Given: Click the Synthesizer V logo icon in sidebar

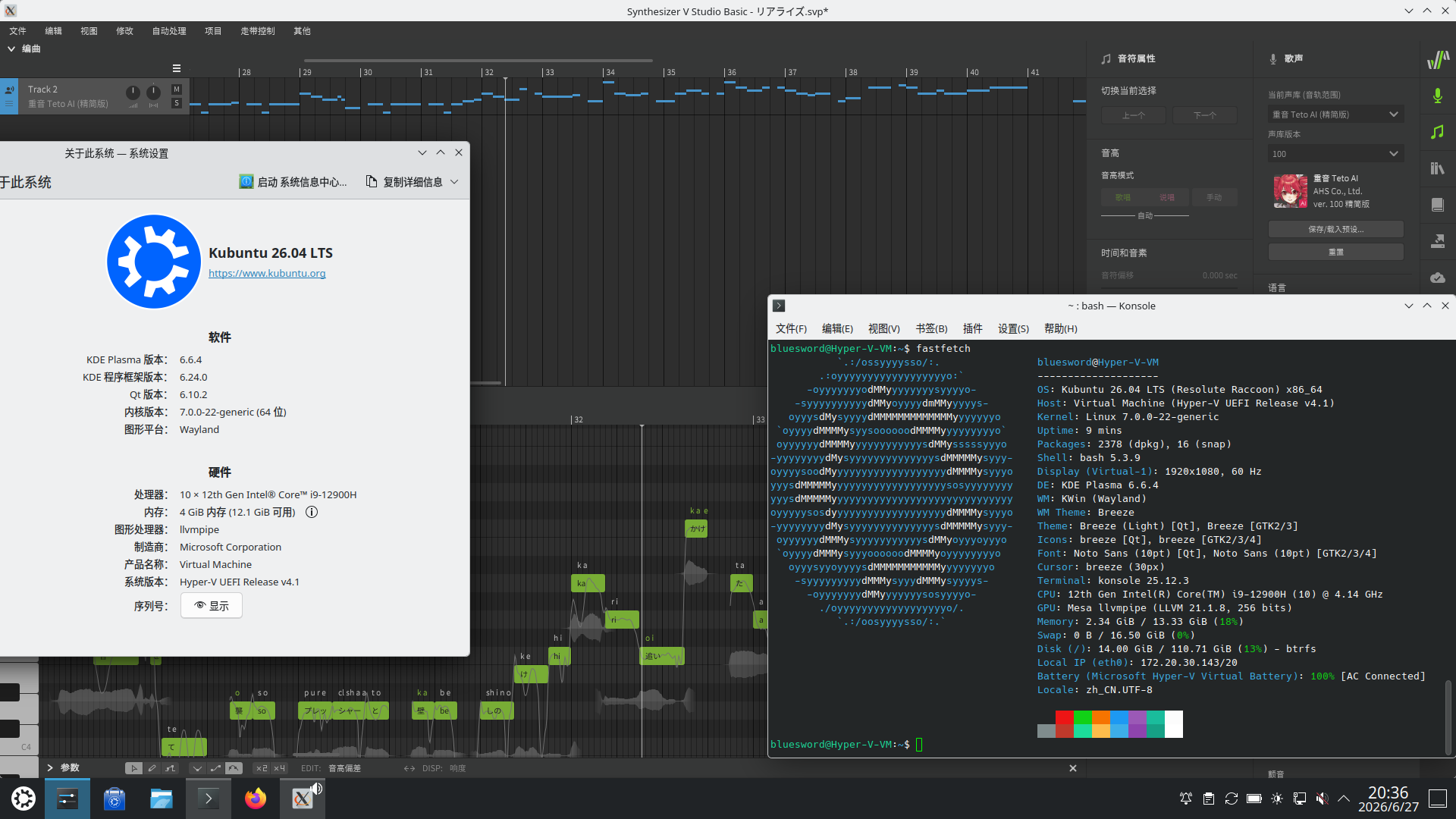Looking at the screenshot, I should tap(1437, 59).
